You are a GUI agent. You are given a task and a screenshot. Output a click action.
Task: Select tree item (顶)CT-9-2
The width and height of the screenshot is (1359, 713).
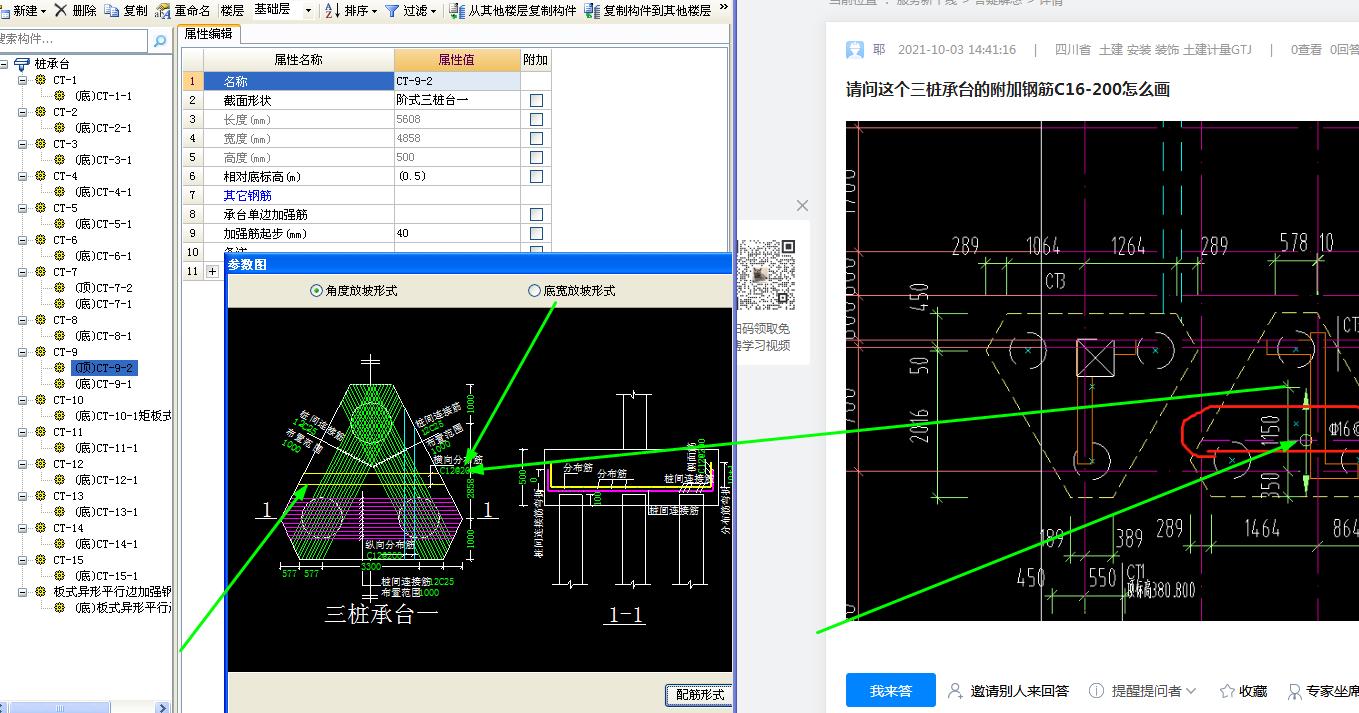pyautogui.click(x=103, y=368)
